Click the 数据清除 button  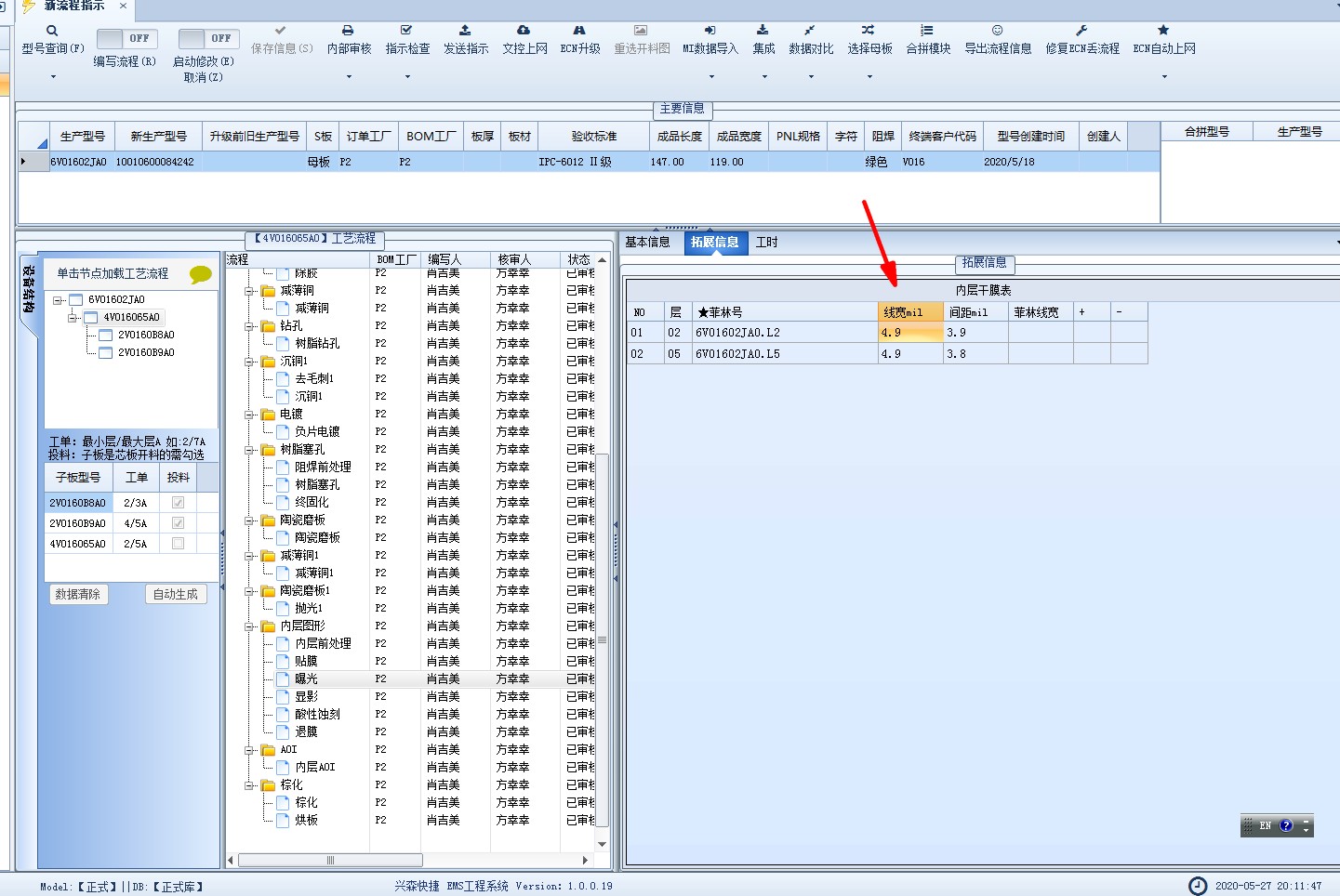tap(78, 594)
